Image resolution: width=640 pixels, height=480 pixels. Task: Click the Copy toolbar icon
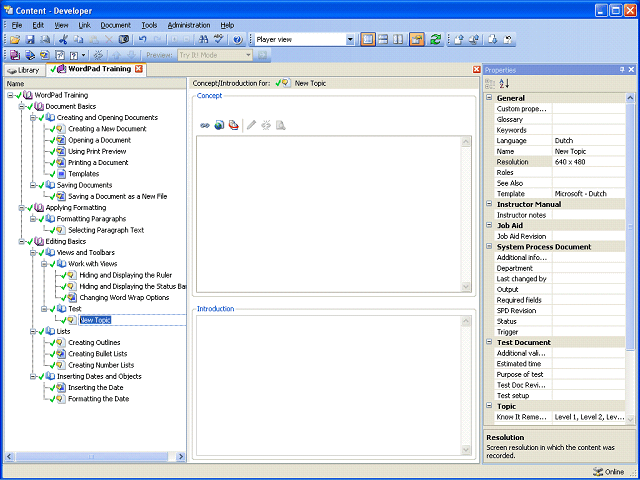click(78, 40)
